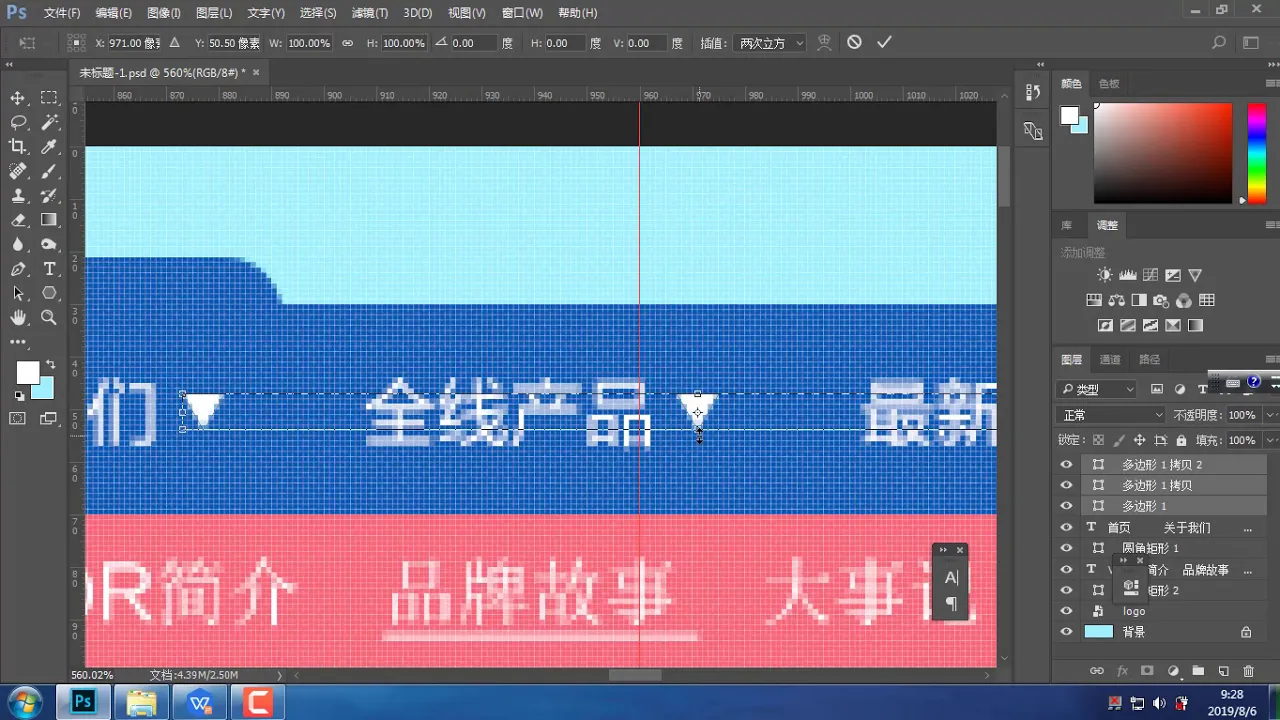Screen dimensions: 1280x720
Task: Cancel the transform with the circle-slash icon
Action: [x=854, y=43]
